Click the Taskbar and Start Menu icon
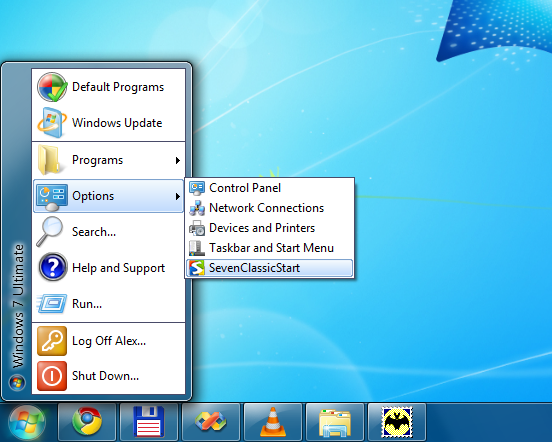The image size is (552, 442). pos(197,248)
